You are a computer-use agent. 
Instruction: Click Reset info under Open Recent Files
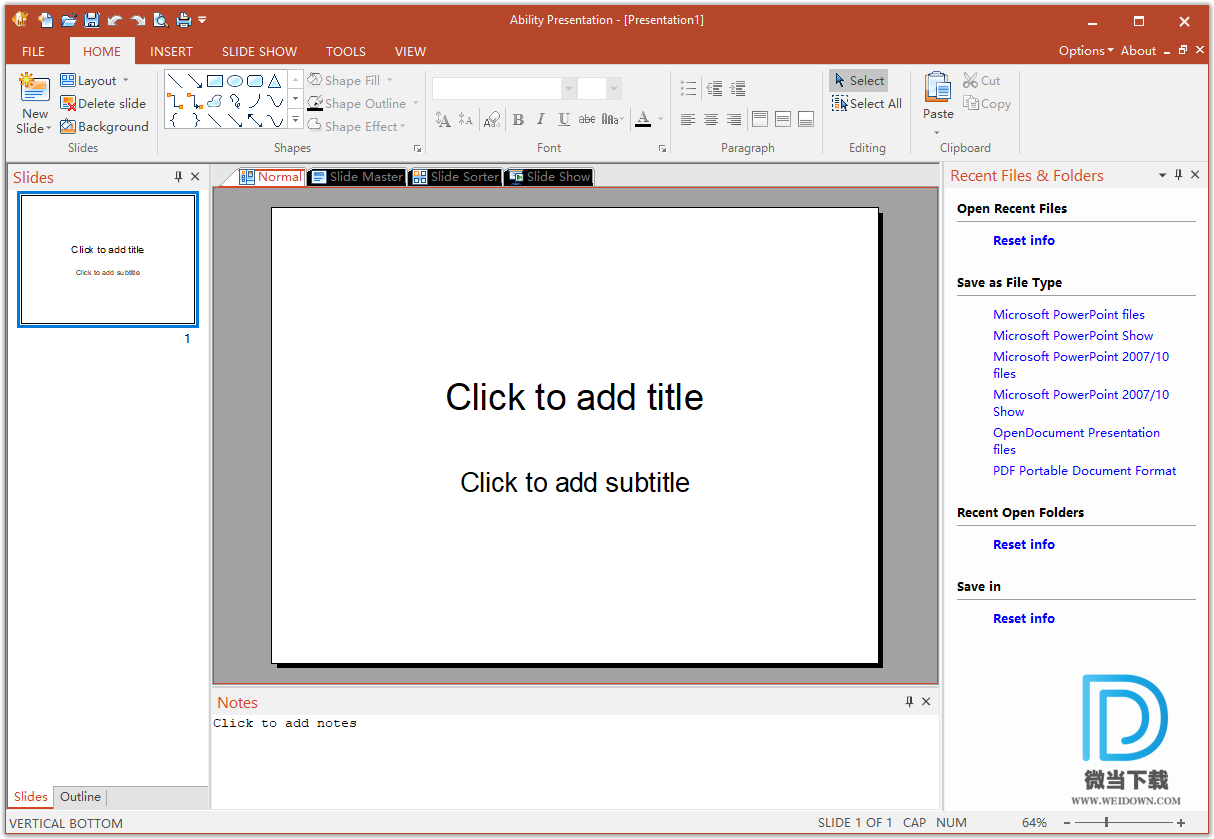1023,241
